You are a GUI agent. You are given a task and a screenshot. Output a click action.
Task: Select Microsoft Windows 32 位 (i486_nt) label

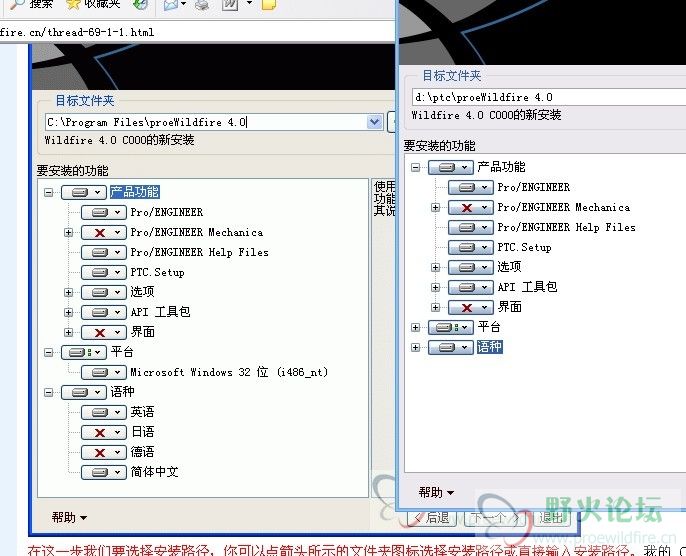pos(229,372)
